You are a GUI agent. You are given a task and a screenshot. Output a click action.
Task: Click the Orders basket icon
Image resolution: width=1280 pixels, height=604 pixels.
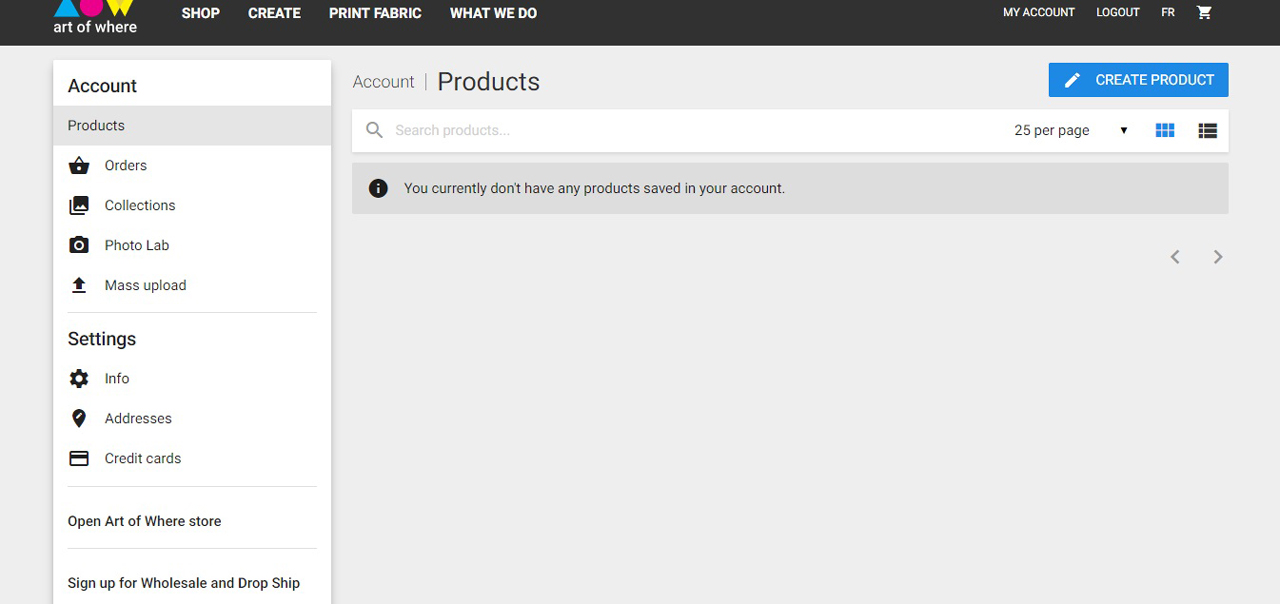click(79, 166)
